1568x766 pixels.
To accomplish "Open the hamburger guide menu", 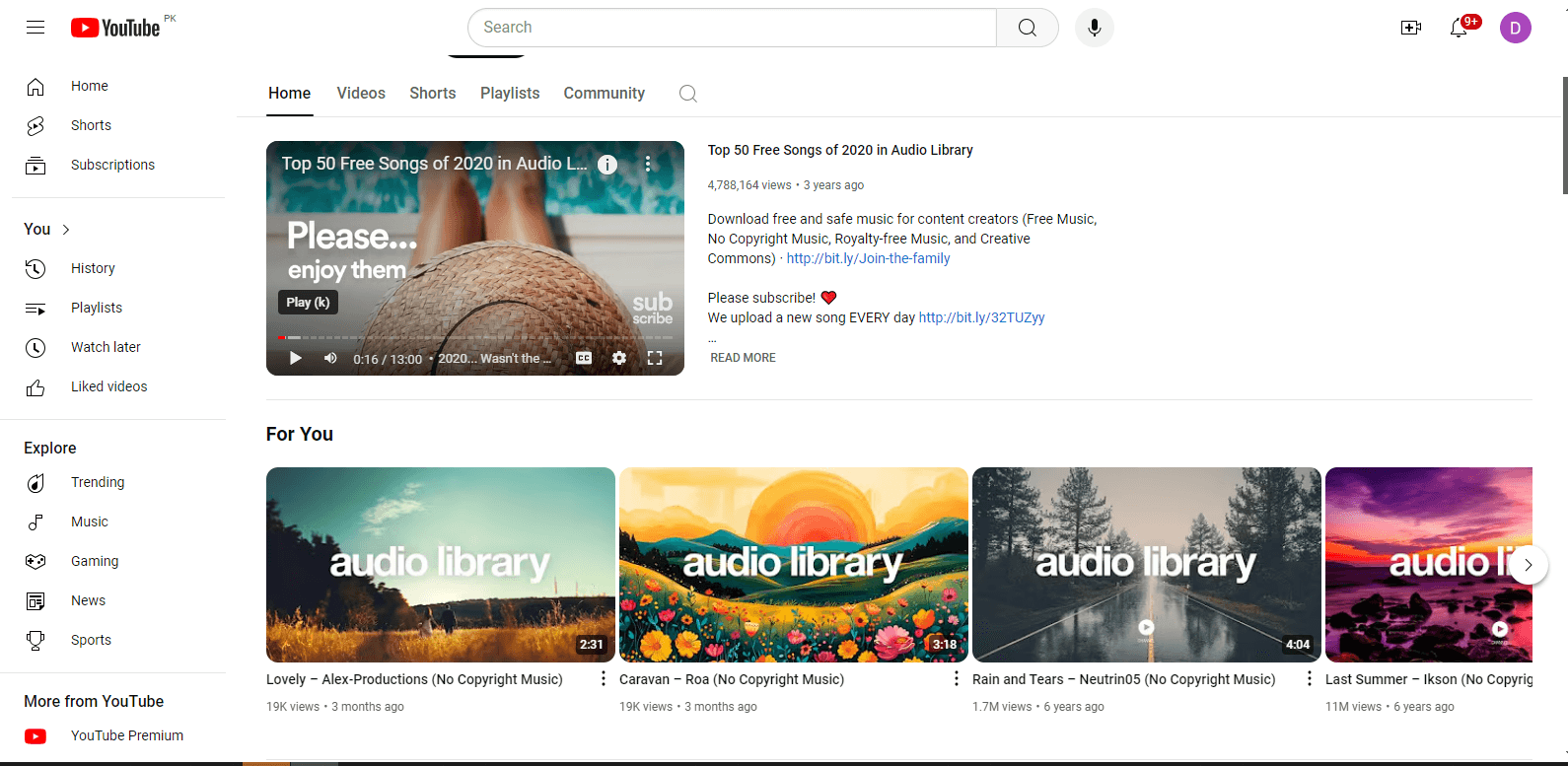I will tap(36, 28).
